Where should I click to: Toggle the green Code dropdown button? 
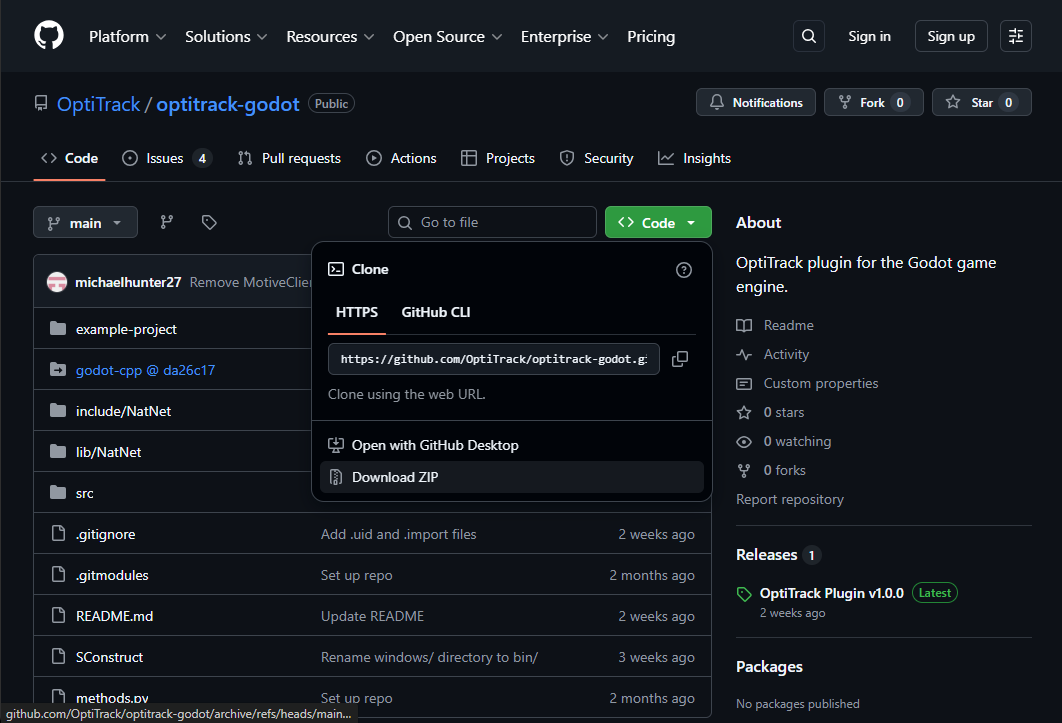(658, 222)
